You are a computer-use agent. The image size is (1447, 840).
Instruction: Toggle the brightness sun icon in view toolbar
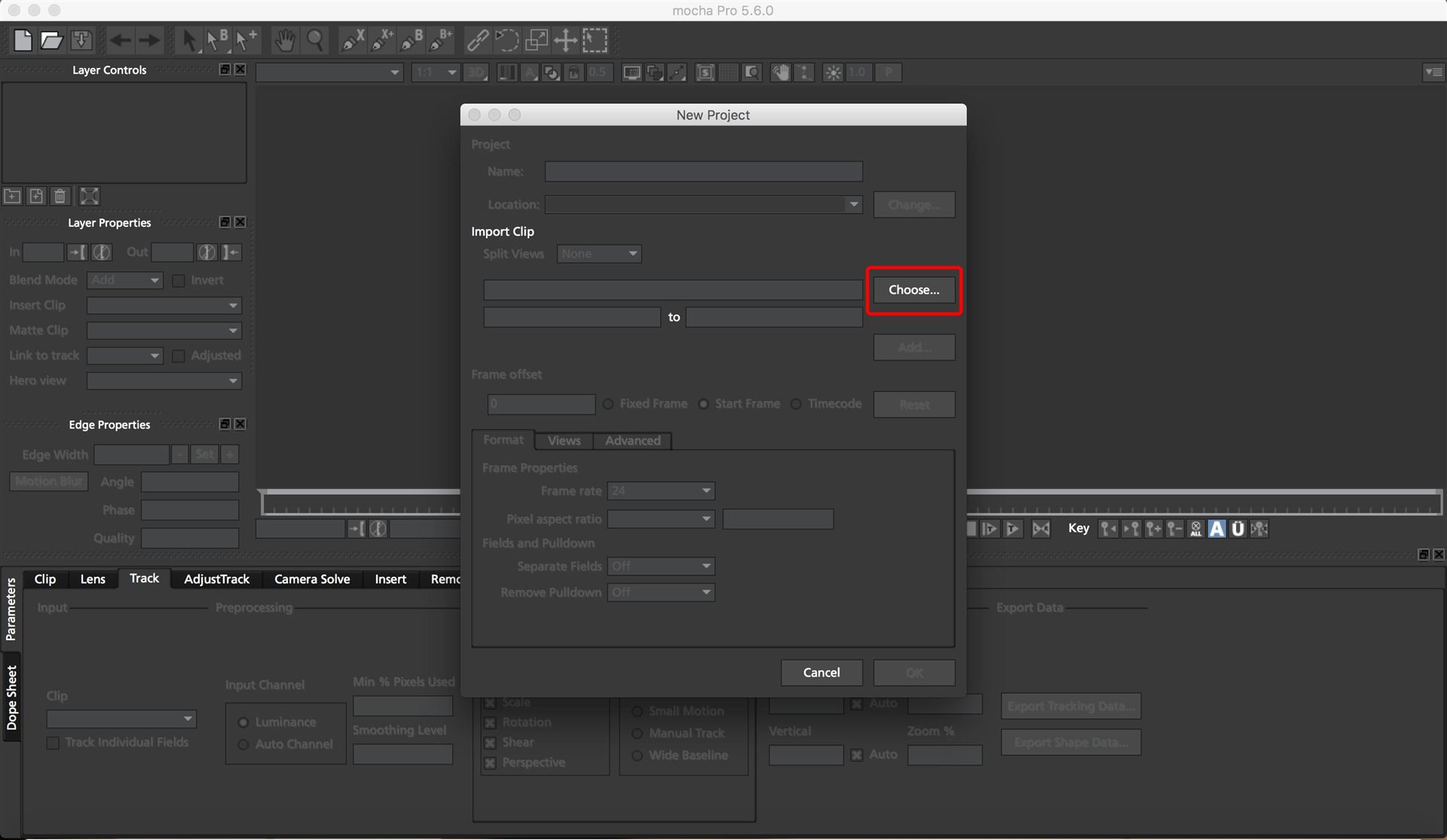pyautogui.click(x=833, y=72)
